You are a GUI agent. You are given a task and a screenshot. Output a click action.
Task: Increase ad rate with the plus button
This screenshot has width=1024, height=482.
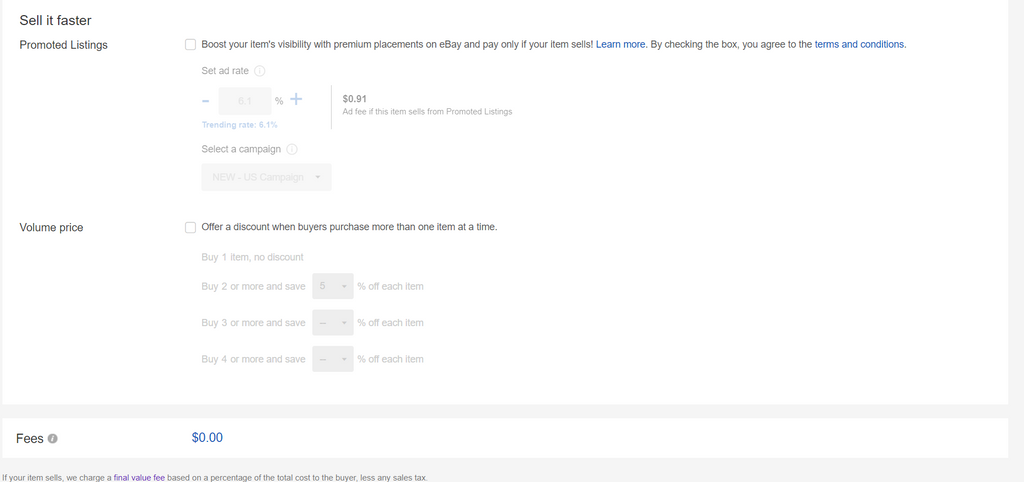296,99
